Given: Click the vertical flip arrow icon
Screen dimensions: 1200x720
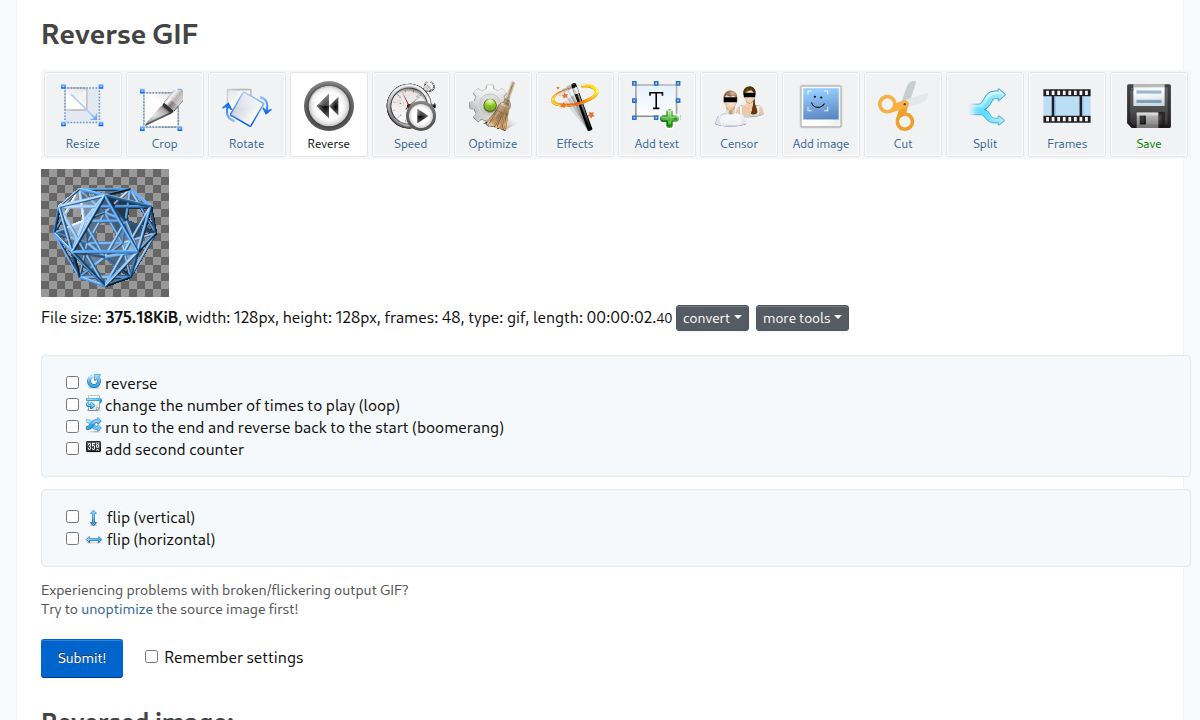Looking at the screenshot, I should (94, 518).
